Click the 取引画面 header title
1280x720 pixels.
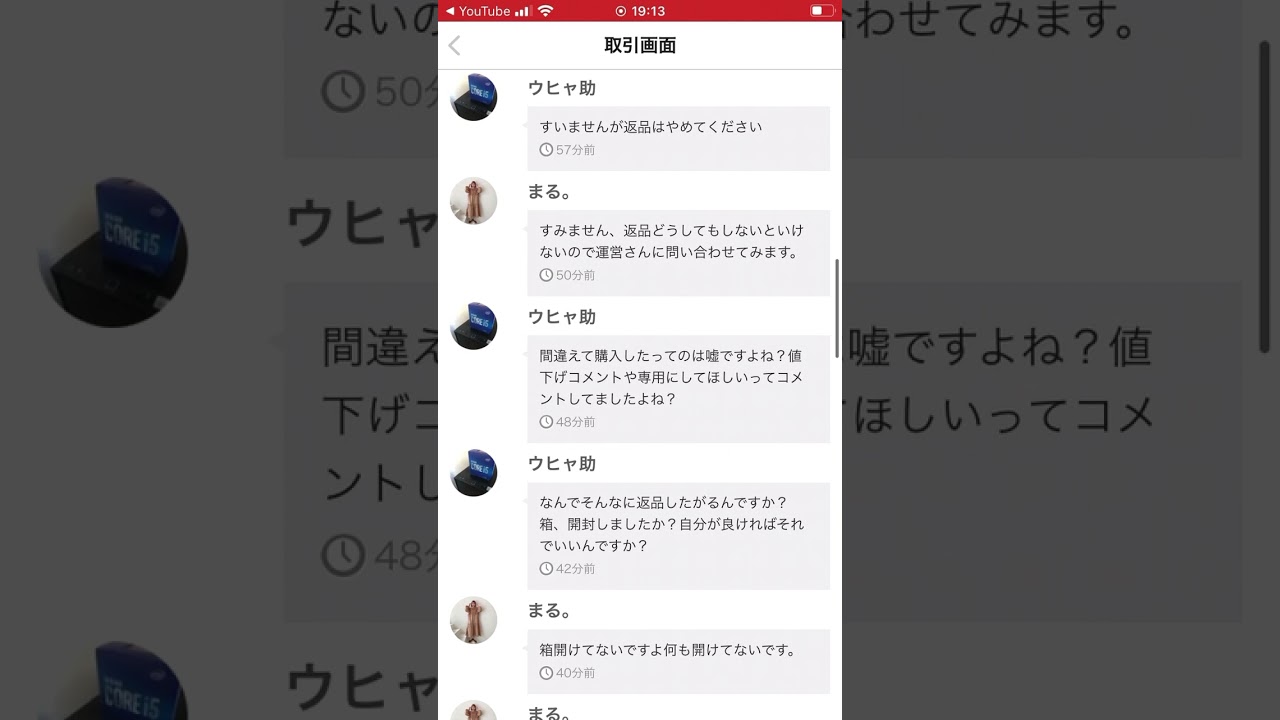(x=640, y=46)
